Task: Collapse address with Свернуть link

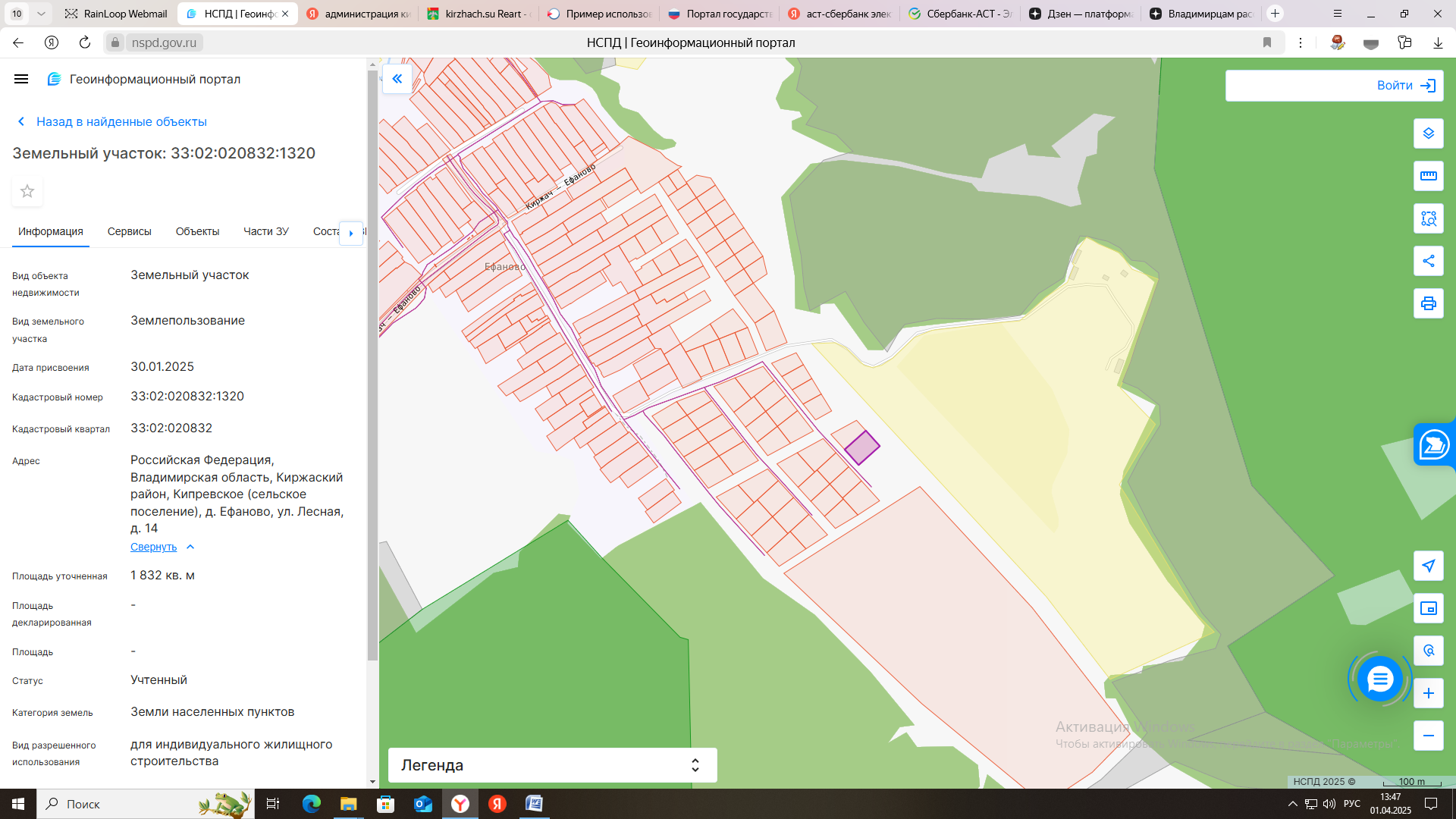Action: (154, 547)
